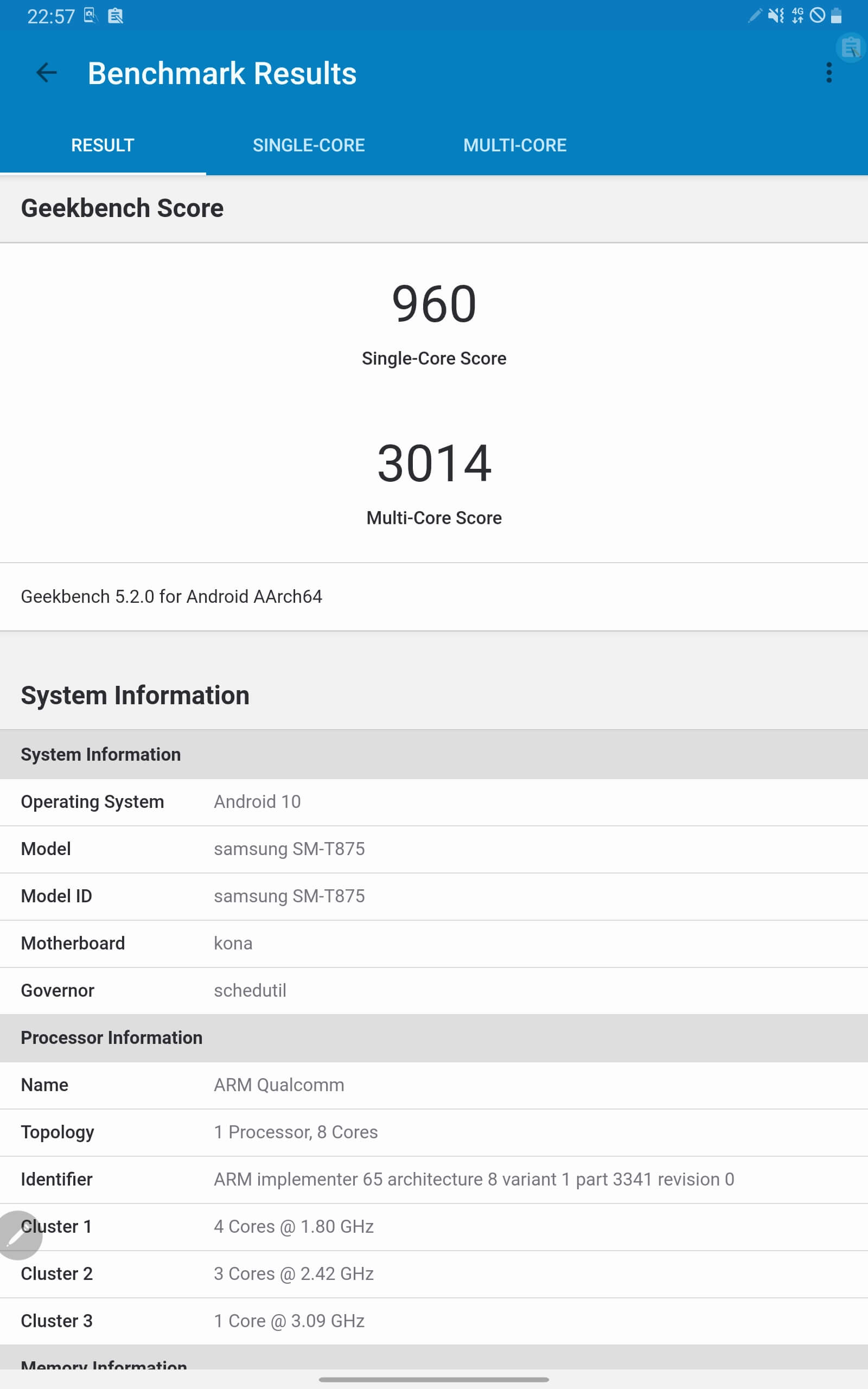Image resolution: width=868 pixels, height=1389 pixels.
Task: Tap Geekbench 5.2.0 for Android AArch64 text
Action: click(171, 596)
